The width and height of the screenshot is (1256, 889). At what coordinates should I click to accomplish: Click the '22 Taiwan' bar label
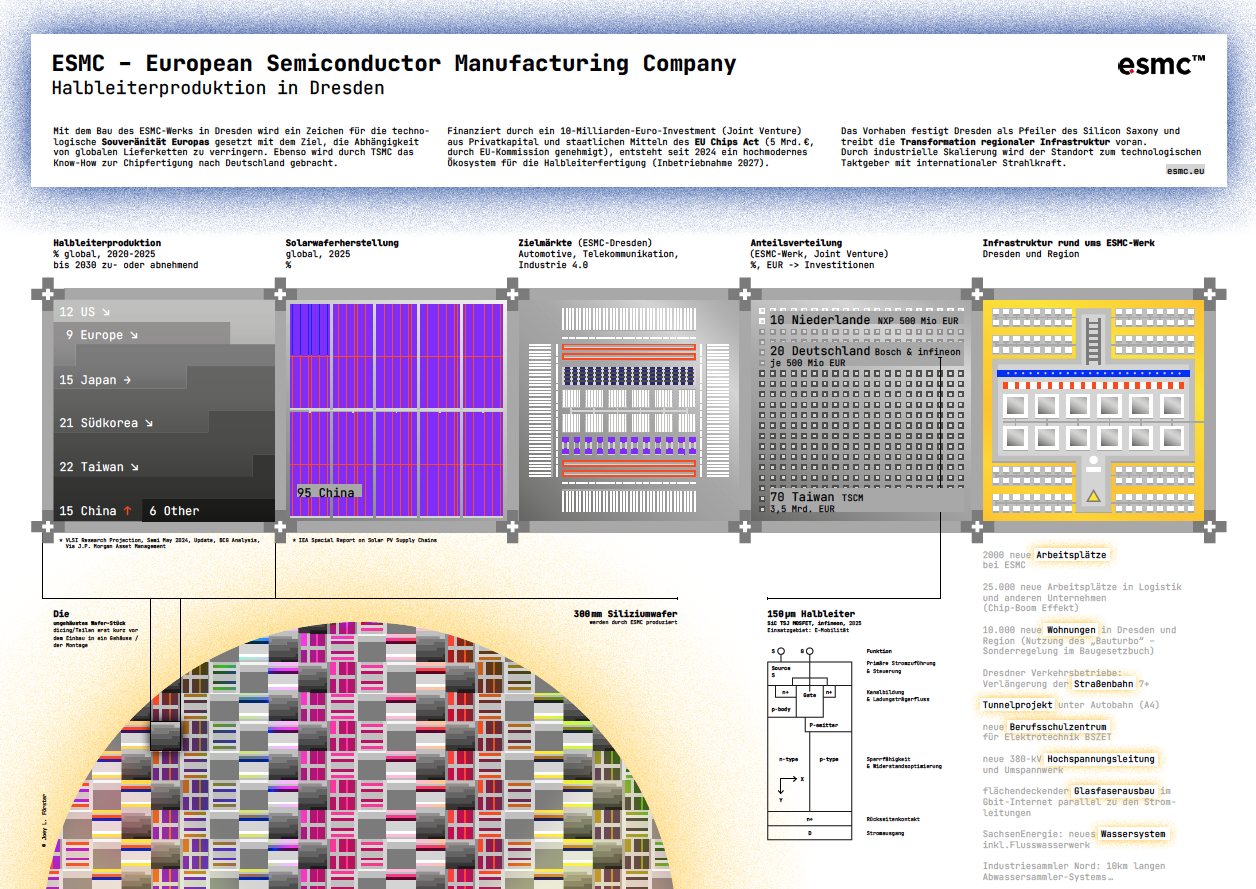click(98, 467)
